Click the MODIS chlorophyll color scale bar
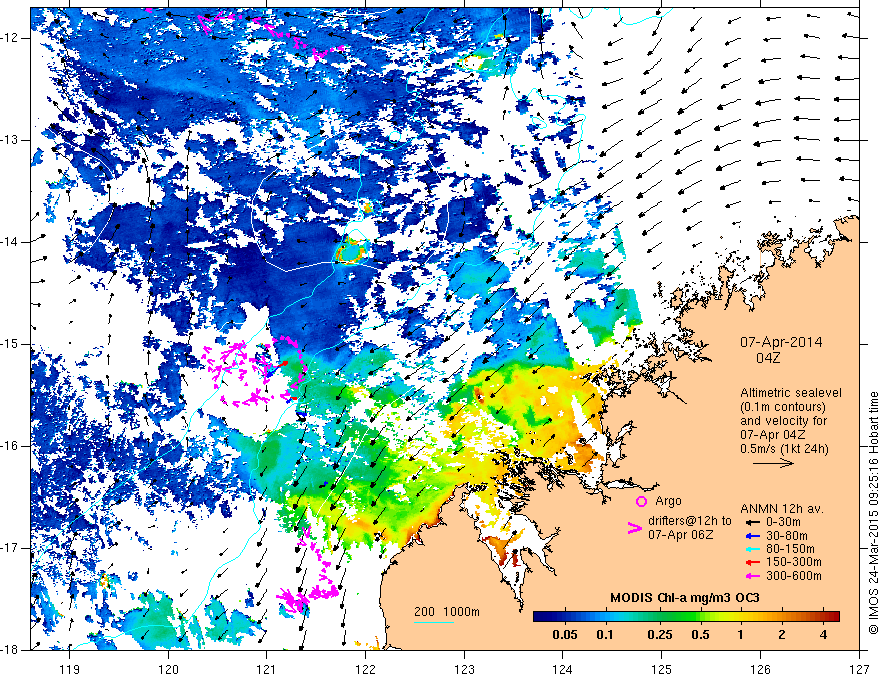 pyautogui.click(x=686, y=616)
